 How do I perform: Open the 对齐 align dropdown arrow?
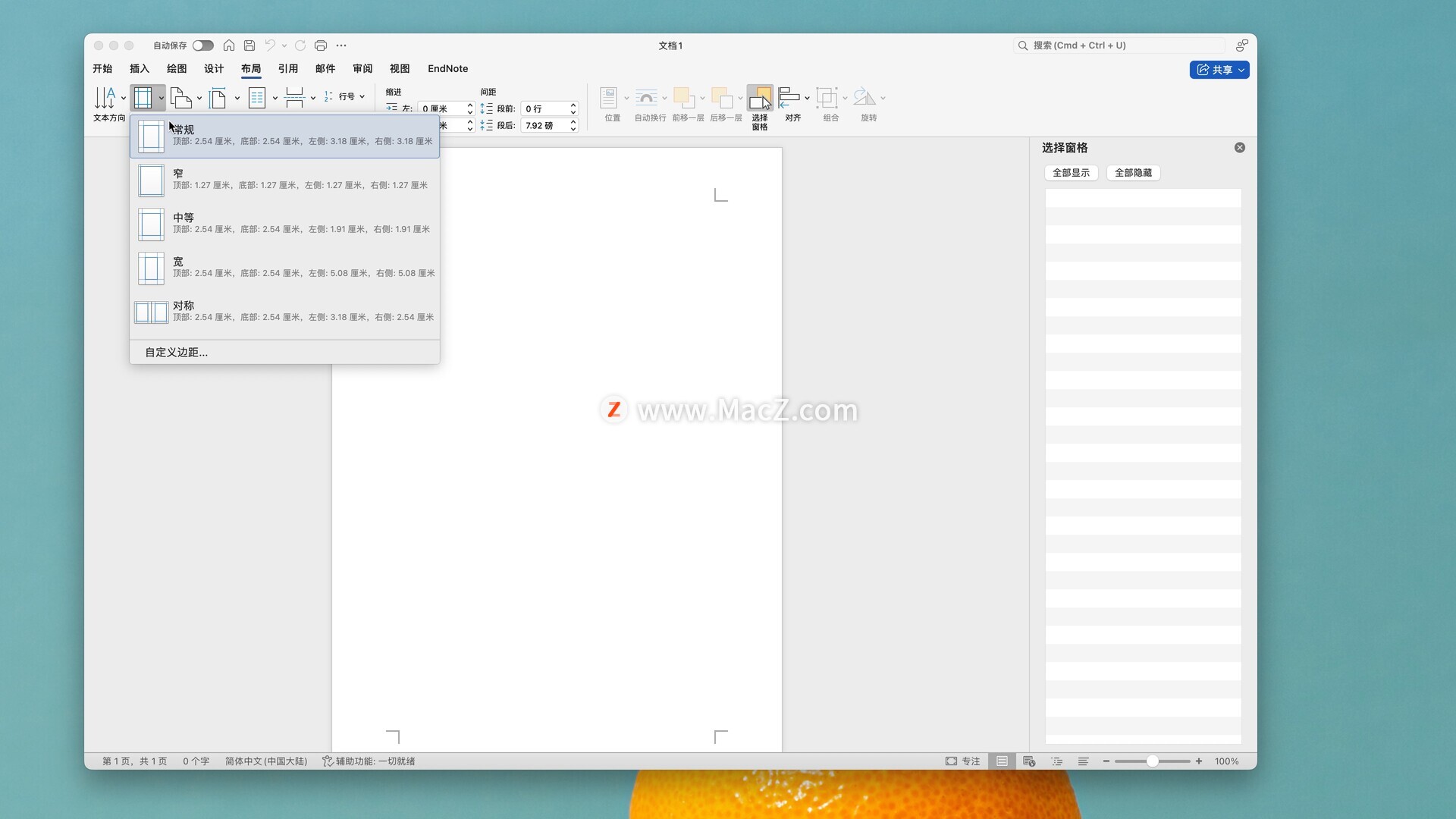pos(807,98)
